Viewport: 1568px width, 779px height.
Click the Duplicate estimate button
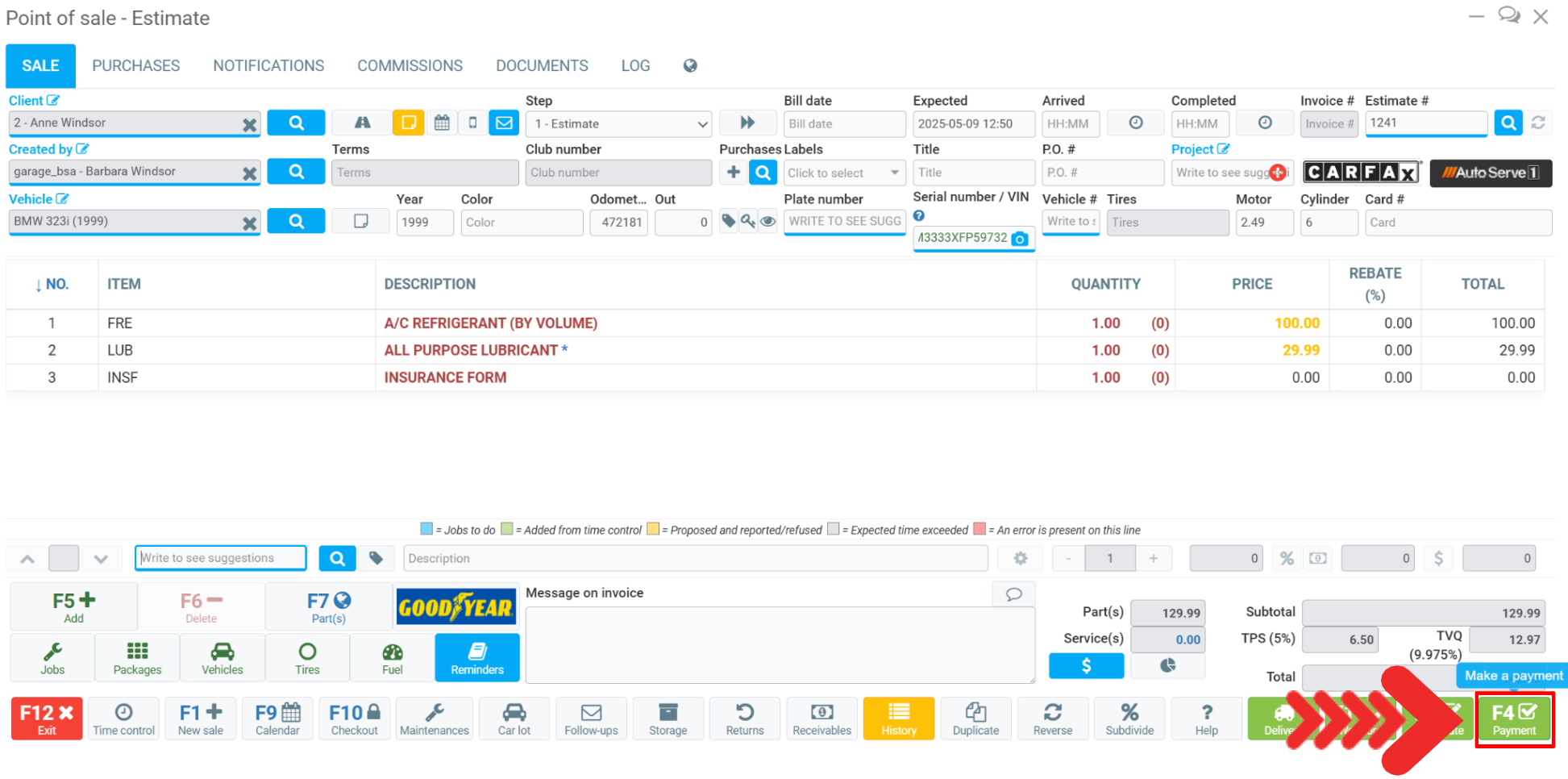pos(975,719)
